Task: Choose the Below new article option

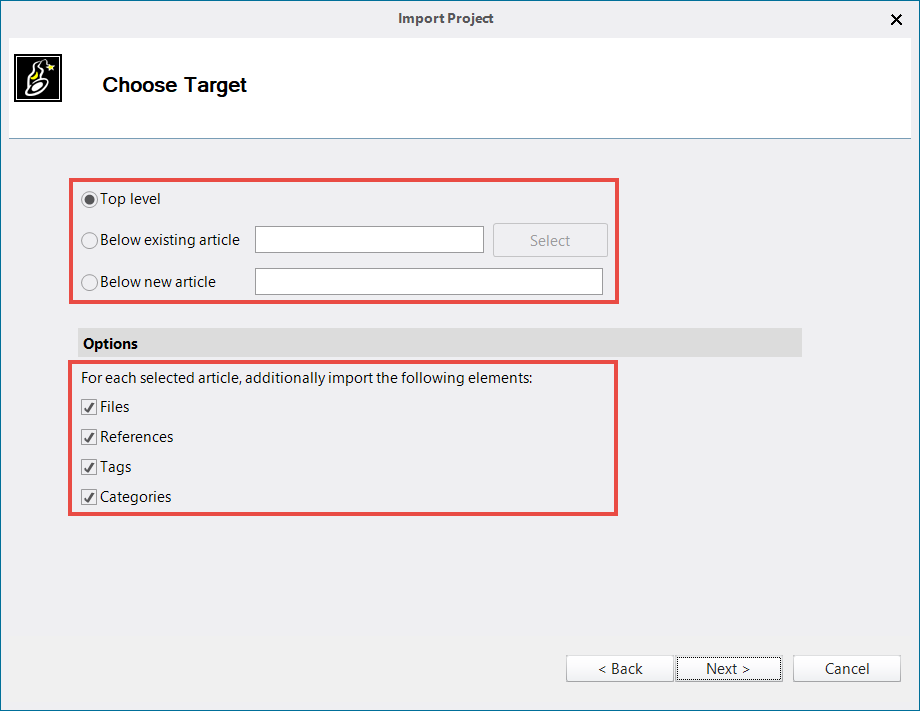Action: coord(90,283)
